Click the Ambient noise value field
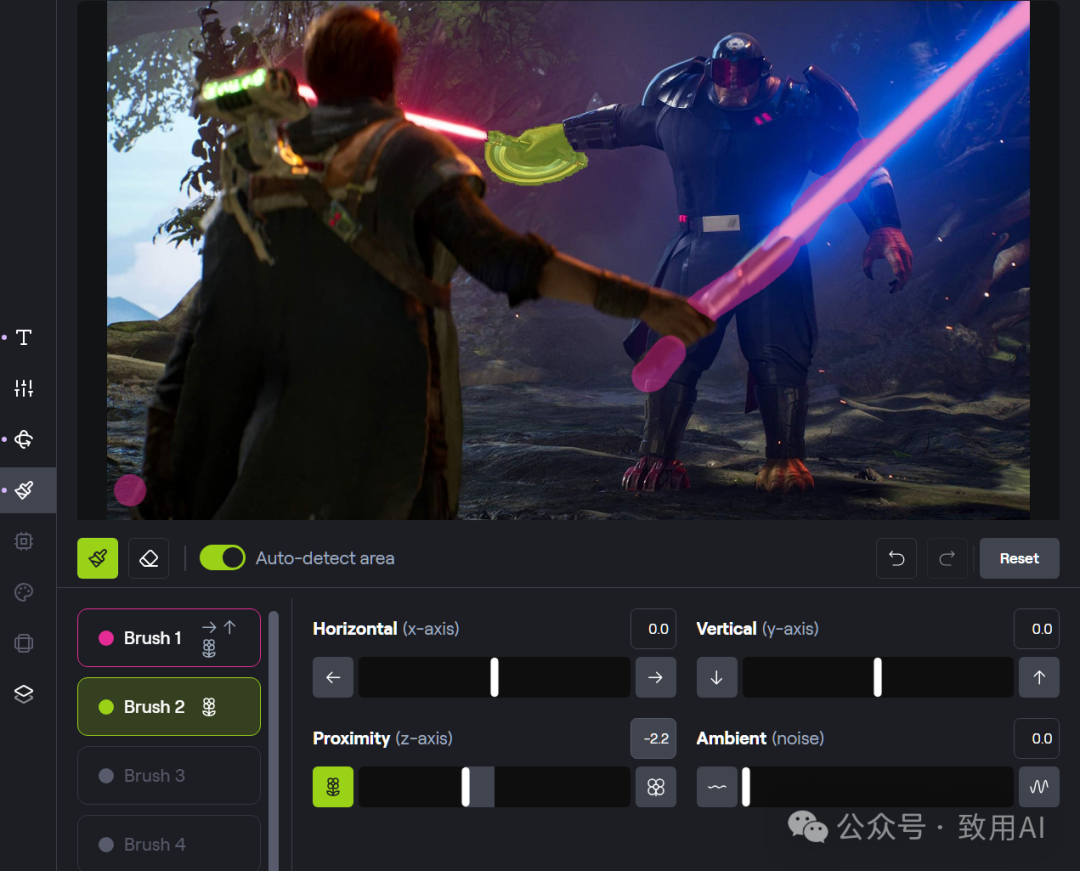The image size is (1080, 871). pyautogui.click(x=1037, y=738)
